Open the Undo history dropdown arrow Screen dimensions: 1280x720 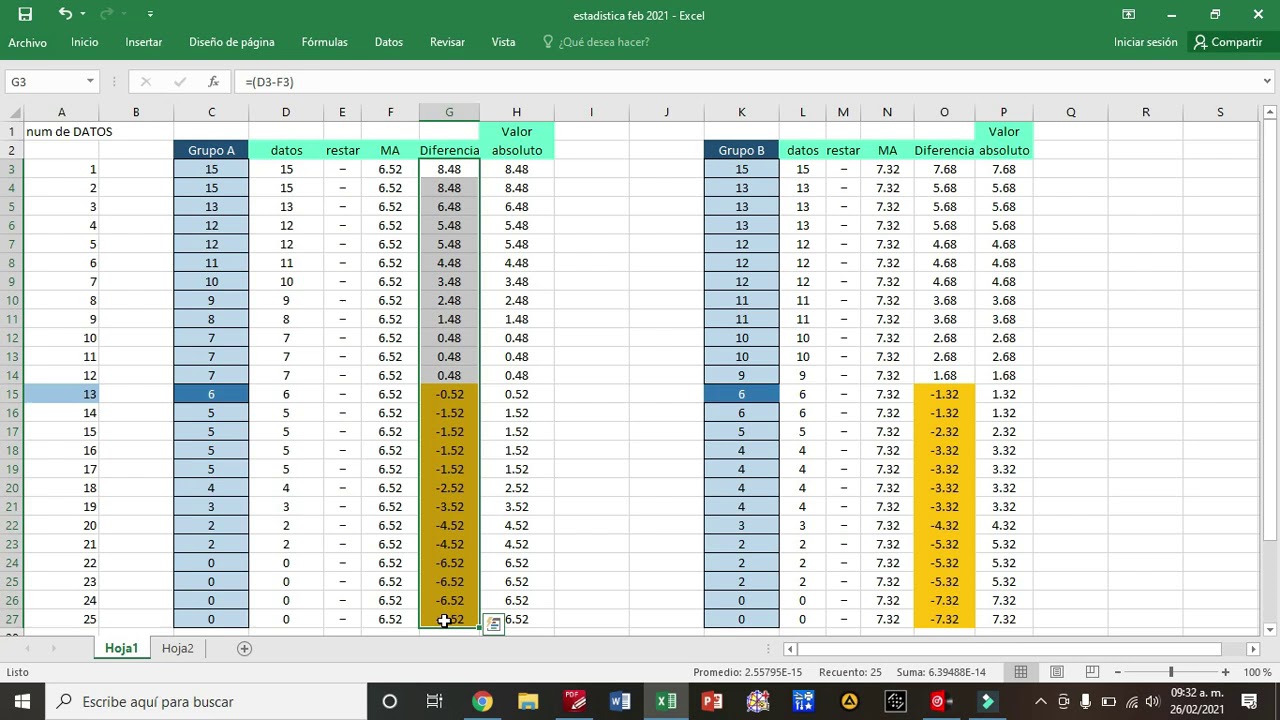tap(83, 14)
